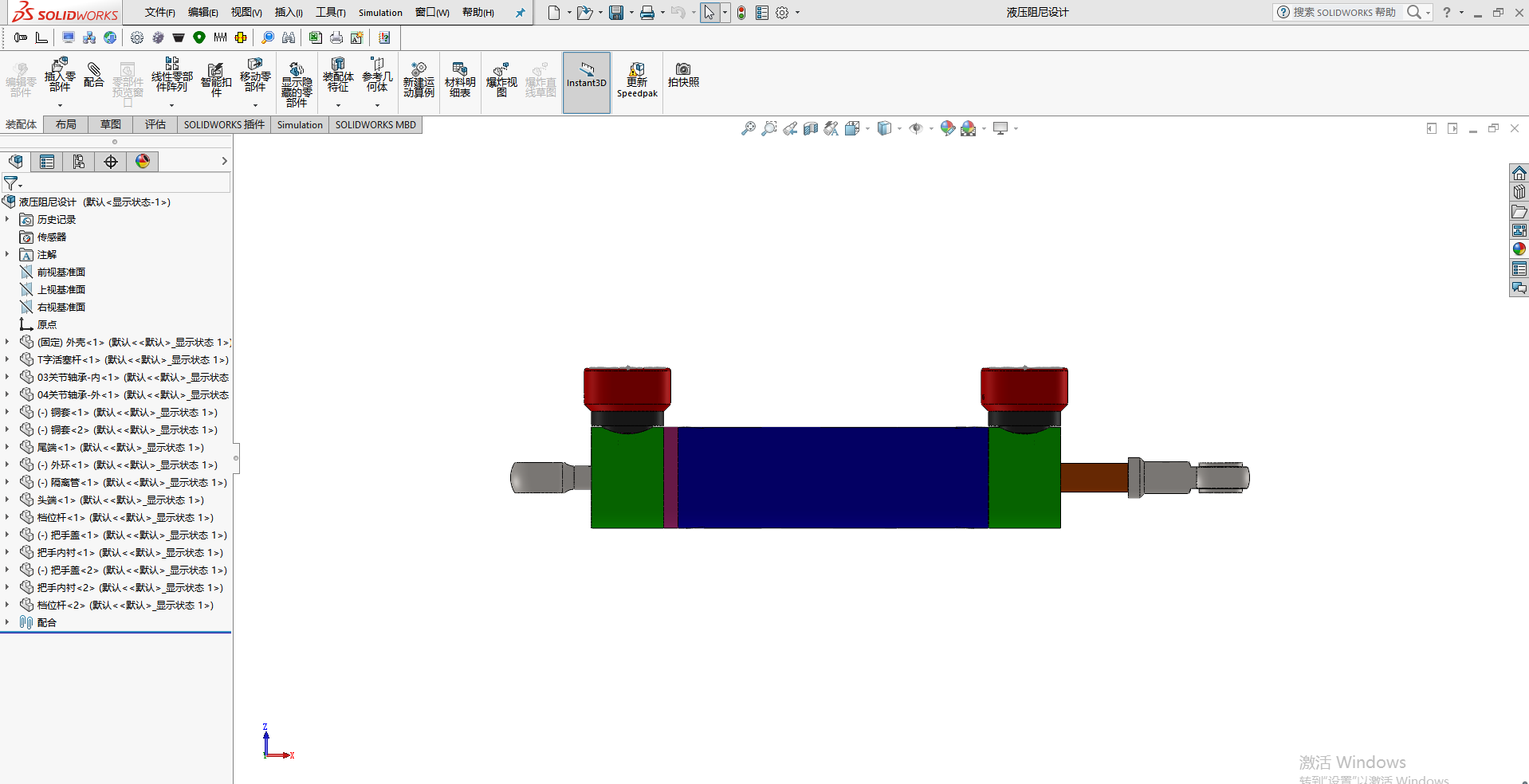1529x784 pixels.
Task: Open SOLIDWORKS Resources home icon in task pane
Action: [1519, 173]
